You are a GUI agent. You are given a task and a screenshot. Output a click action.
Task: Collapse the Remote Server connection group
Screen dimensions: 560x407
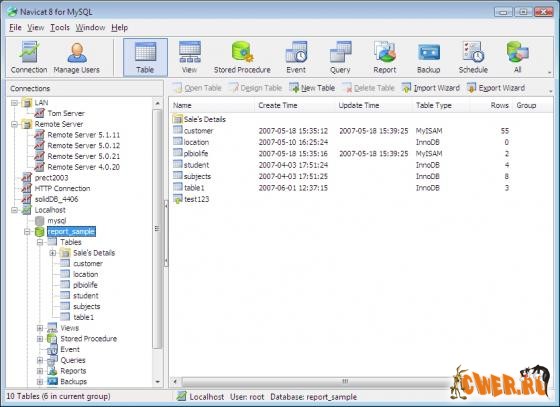point(14,124)
